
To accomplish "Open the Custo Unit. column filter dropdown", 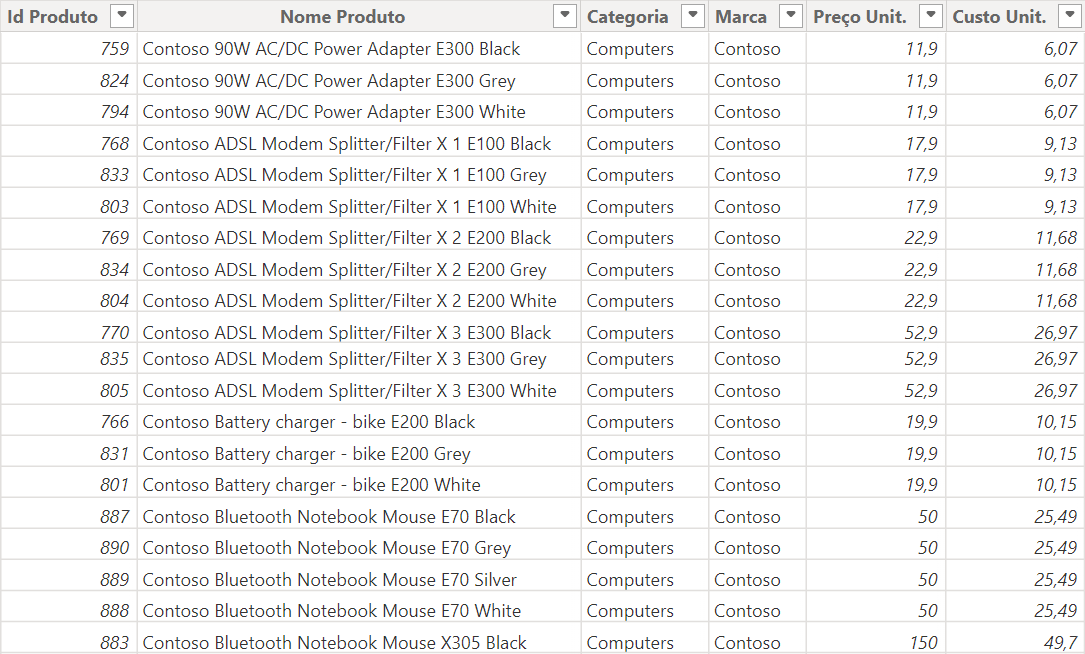I will (1069, 15).
